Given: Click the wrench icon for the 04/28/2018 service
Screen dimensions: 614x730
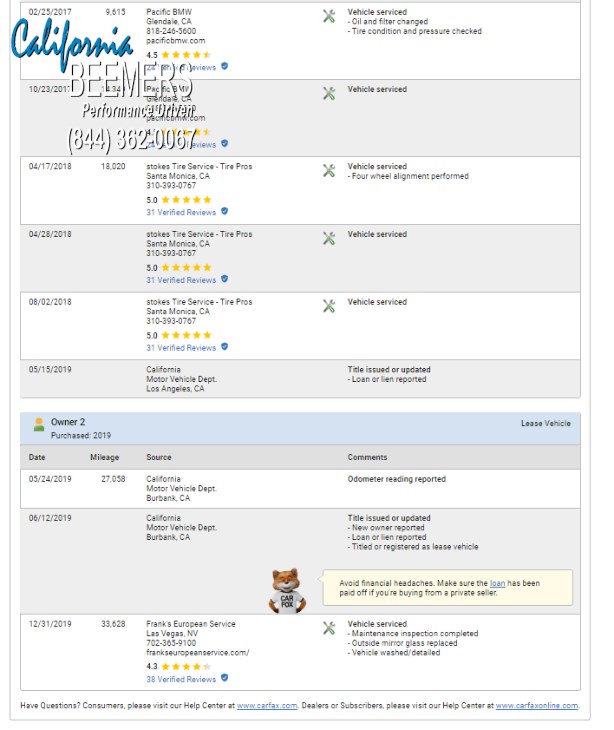Looking at the screenshot, I should tap(329, 238).
